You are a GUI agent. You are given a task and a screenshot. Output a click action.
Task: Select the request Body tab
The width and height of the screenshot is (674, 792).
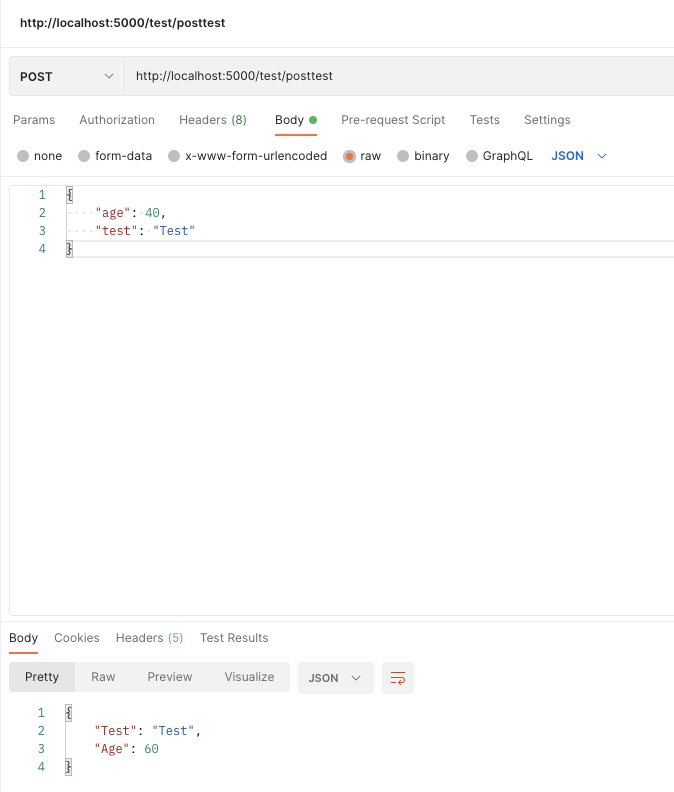tap(296, 120)
